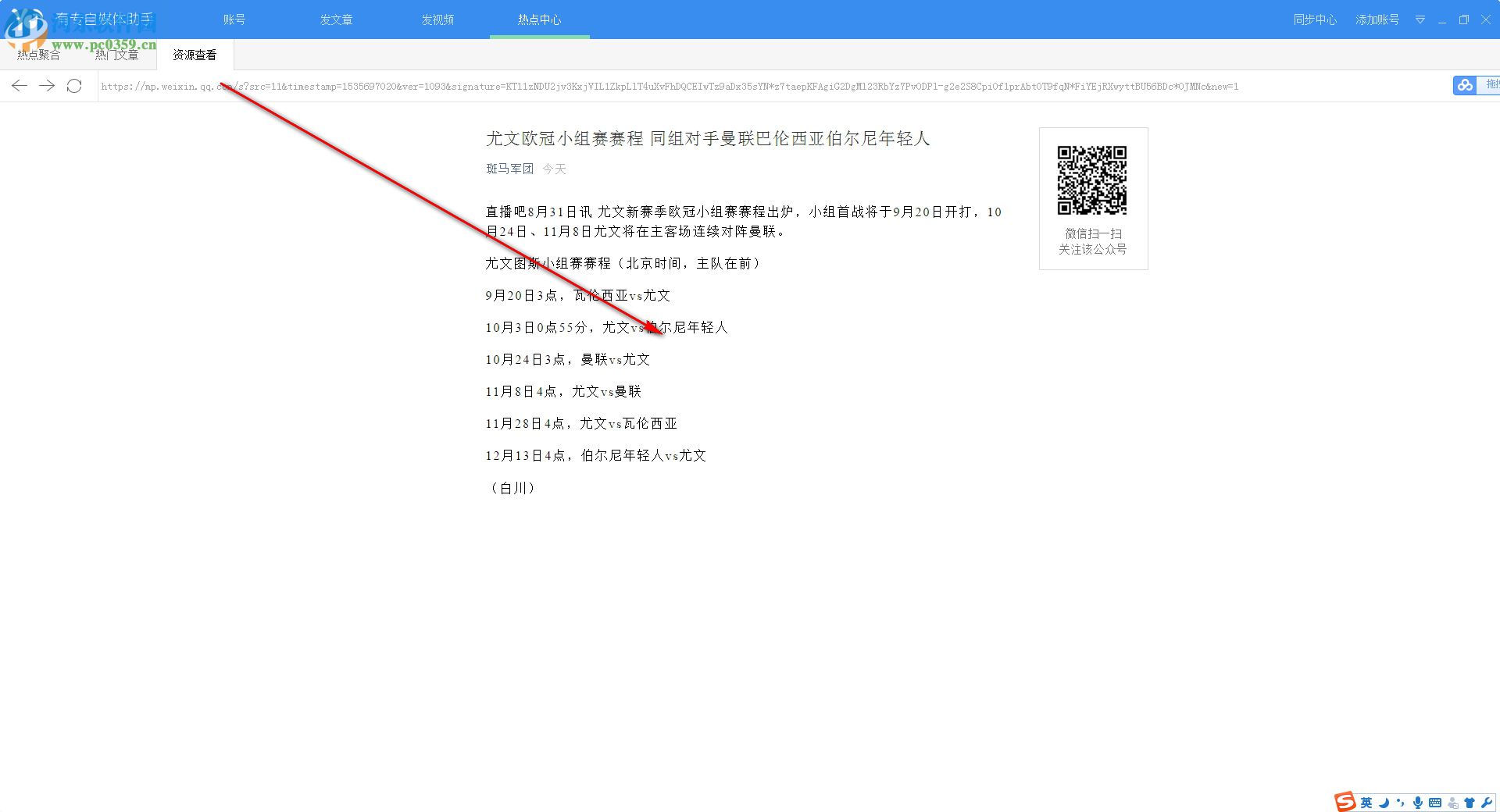
Task: Open 同步中心 in the title bar
Action: click(x=1315, y=20)
